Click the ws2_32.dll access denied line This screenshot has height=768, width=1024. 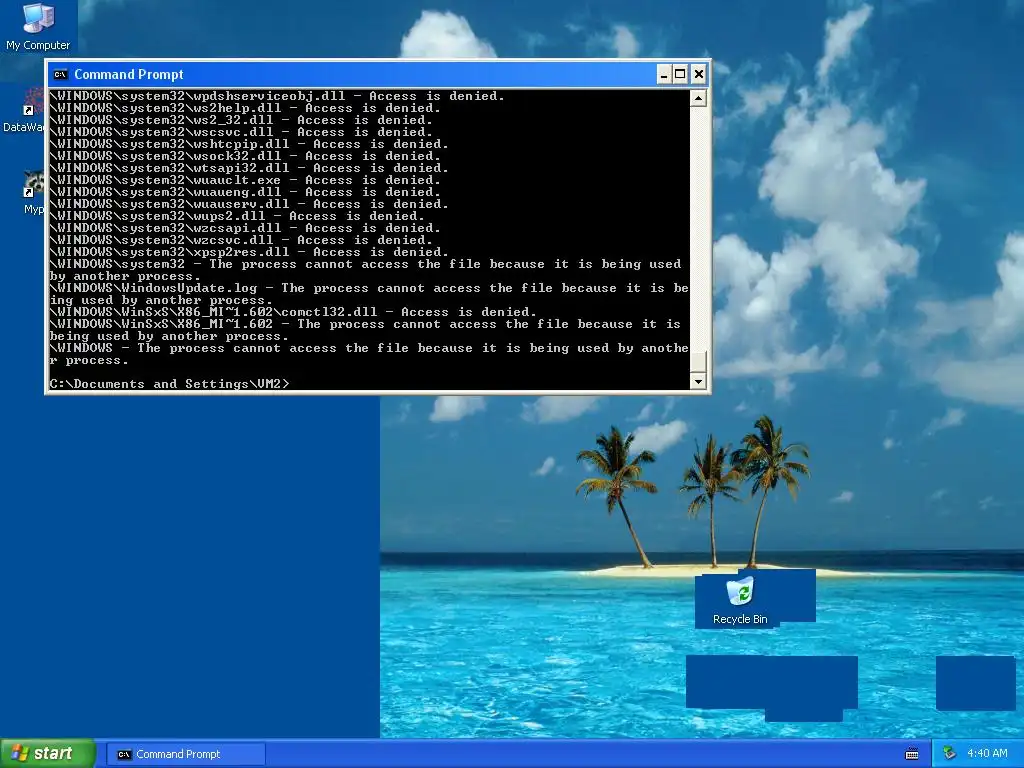coord(241,120)
